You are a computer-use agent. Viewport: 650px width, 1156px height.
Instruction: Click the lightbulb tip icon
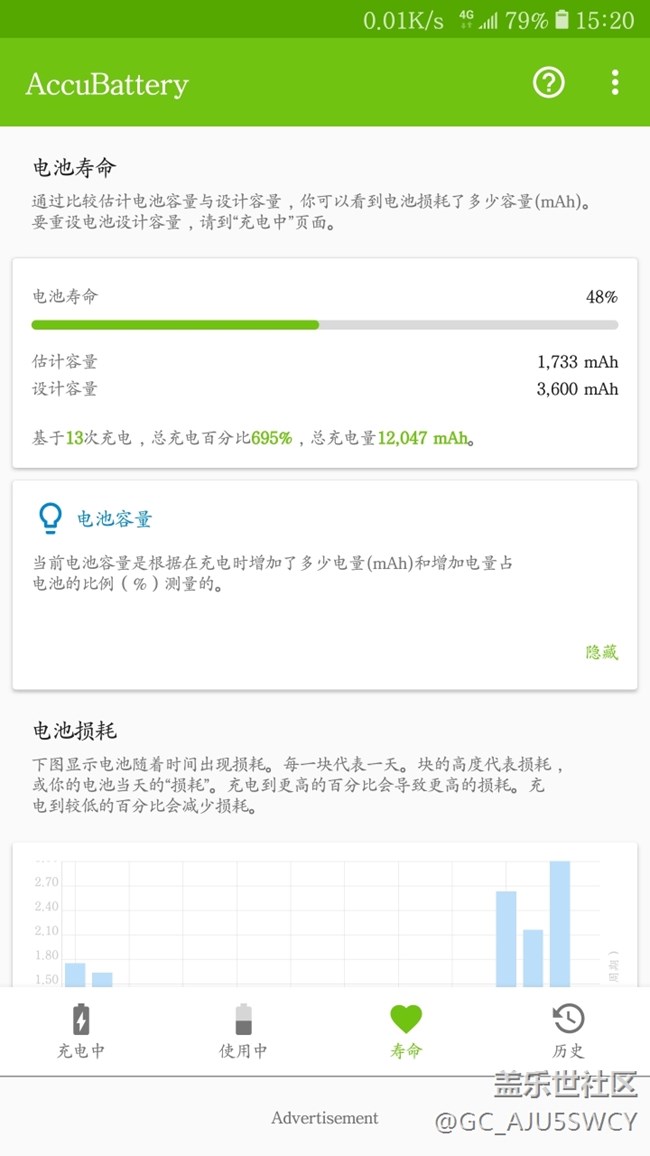tap(49, 518)
